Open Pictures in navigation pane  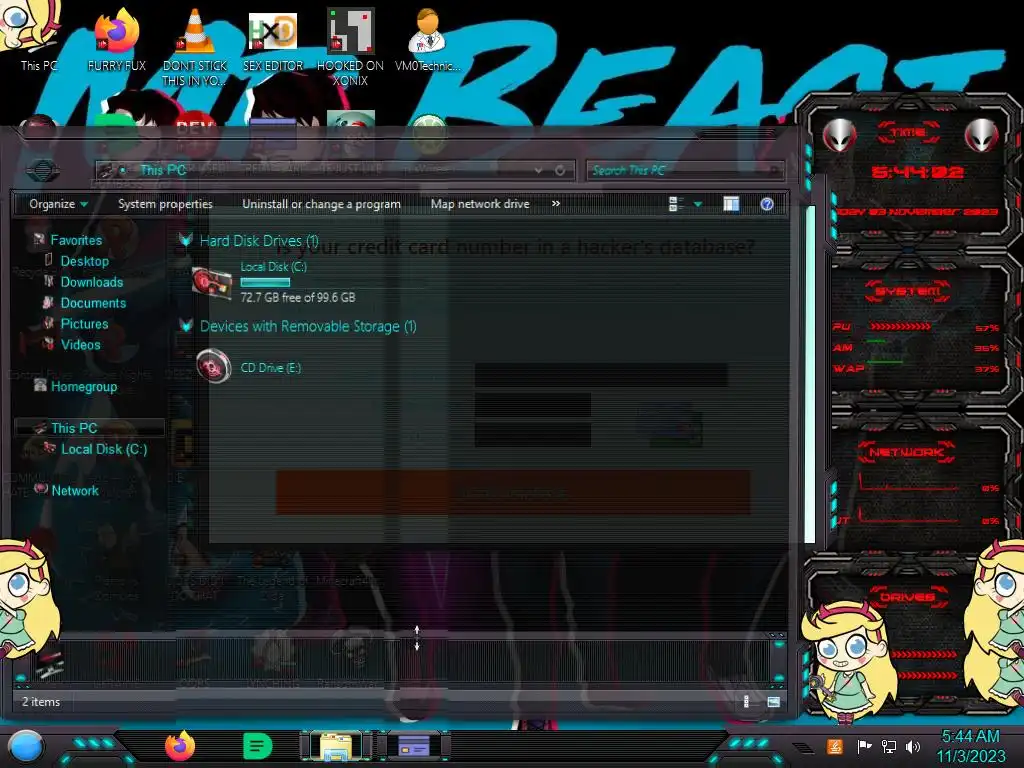point(84,323)
